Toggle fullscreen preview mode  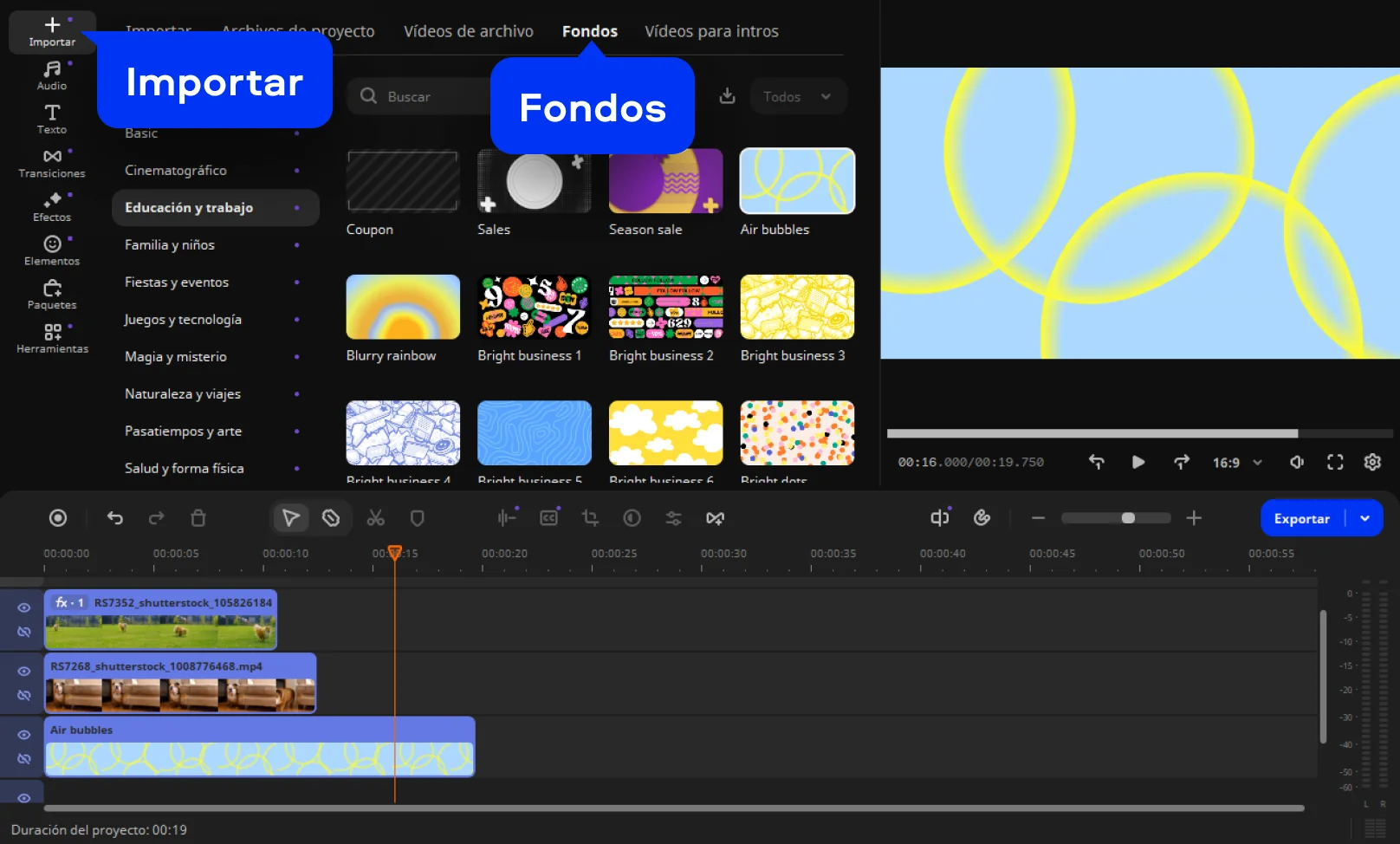click(x=1335, y=463)
